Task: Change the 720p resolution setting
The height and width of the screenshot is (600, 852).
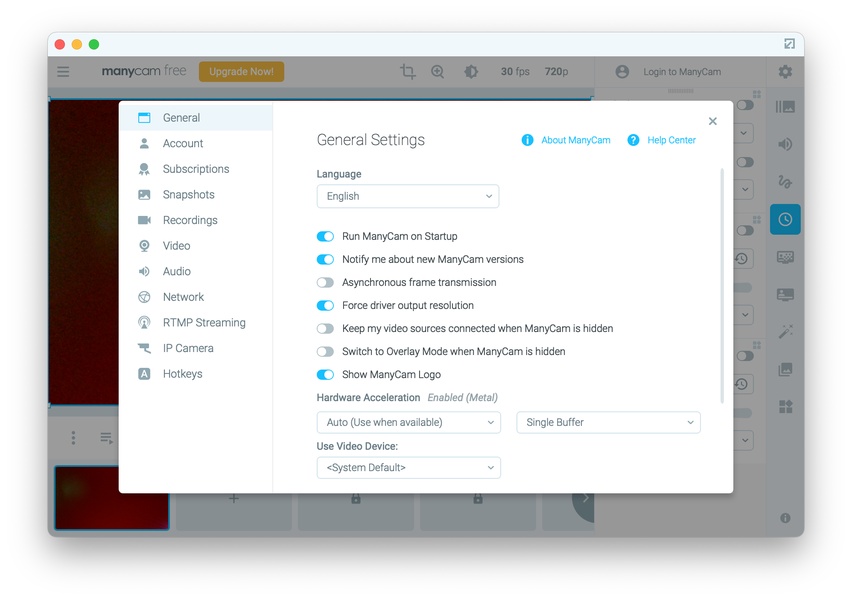Action: click(x=556, y=72)
